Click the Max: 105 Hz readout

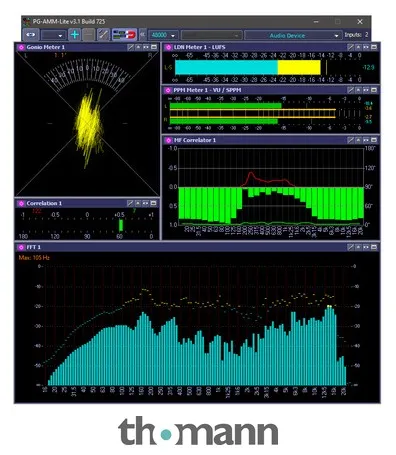pos(34,258)
